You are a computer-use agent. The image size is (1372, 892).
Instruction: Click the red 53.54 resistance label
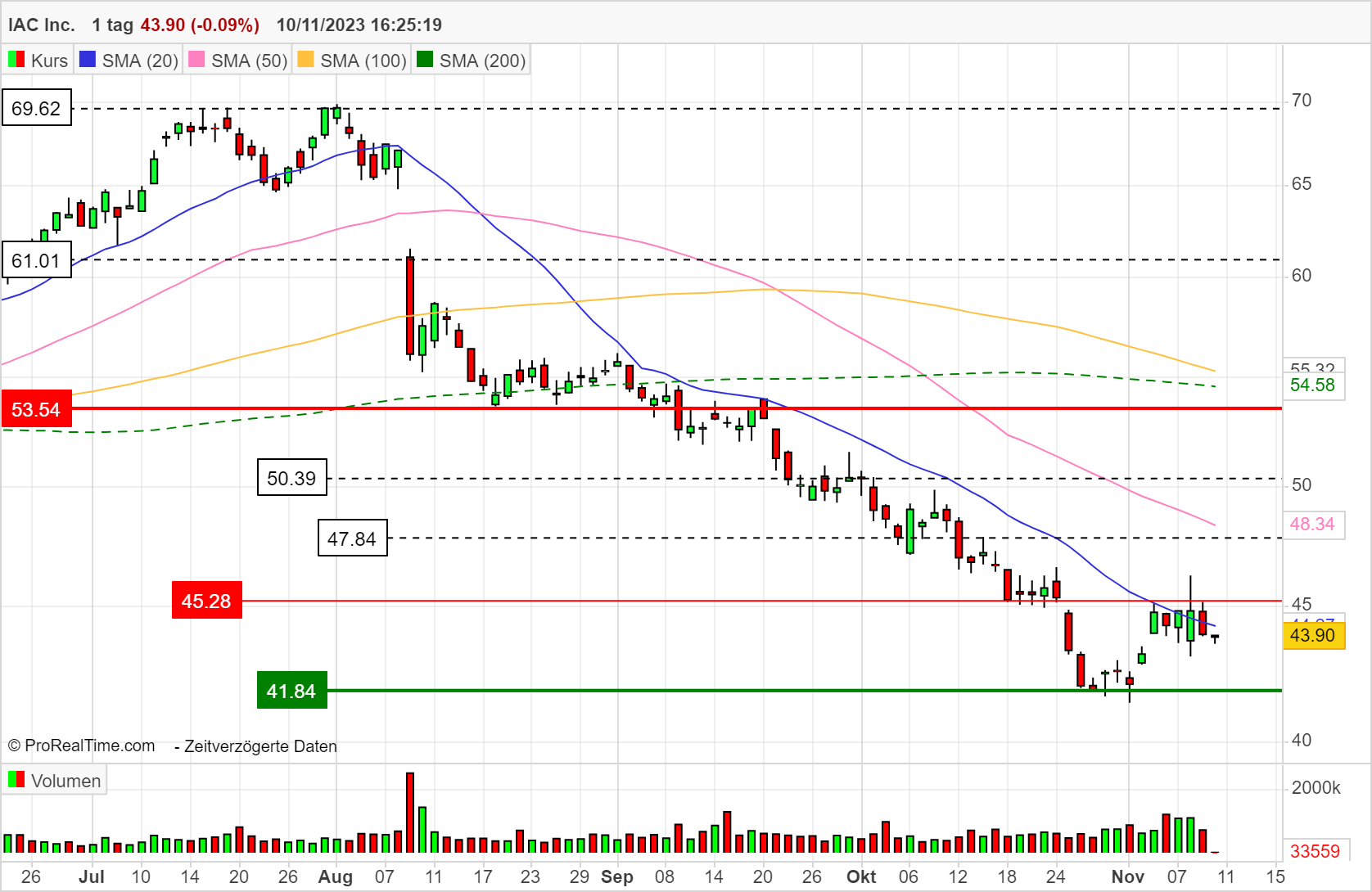pos(37,409)
